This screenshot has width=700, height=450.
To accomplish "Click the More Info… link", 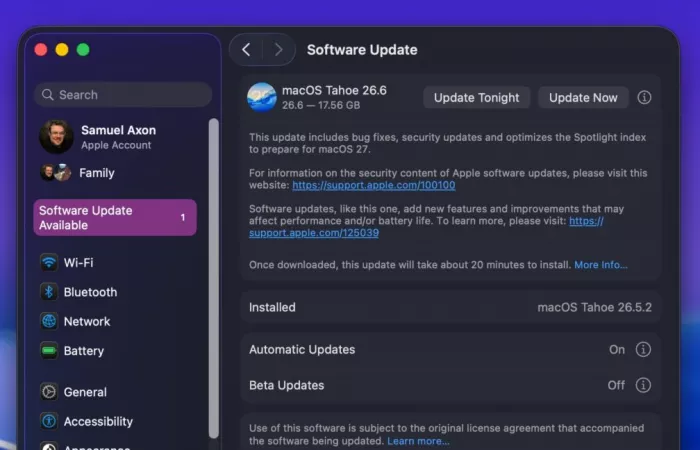I will (x=600, y=265).
